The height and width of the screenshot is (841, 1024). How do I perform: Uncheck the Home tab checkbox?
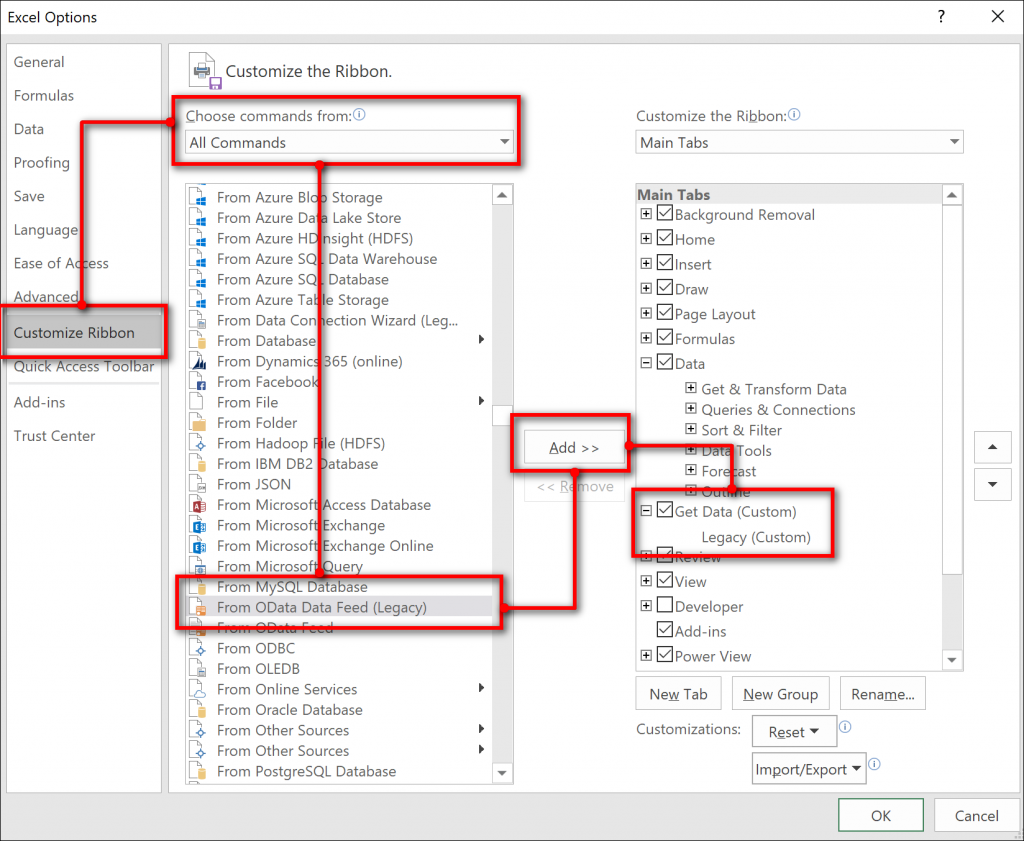tap(665, 238)
